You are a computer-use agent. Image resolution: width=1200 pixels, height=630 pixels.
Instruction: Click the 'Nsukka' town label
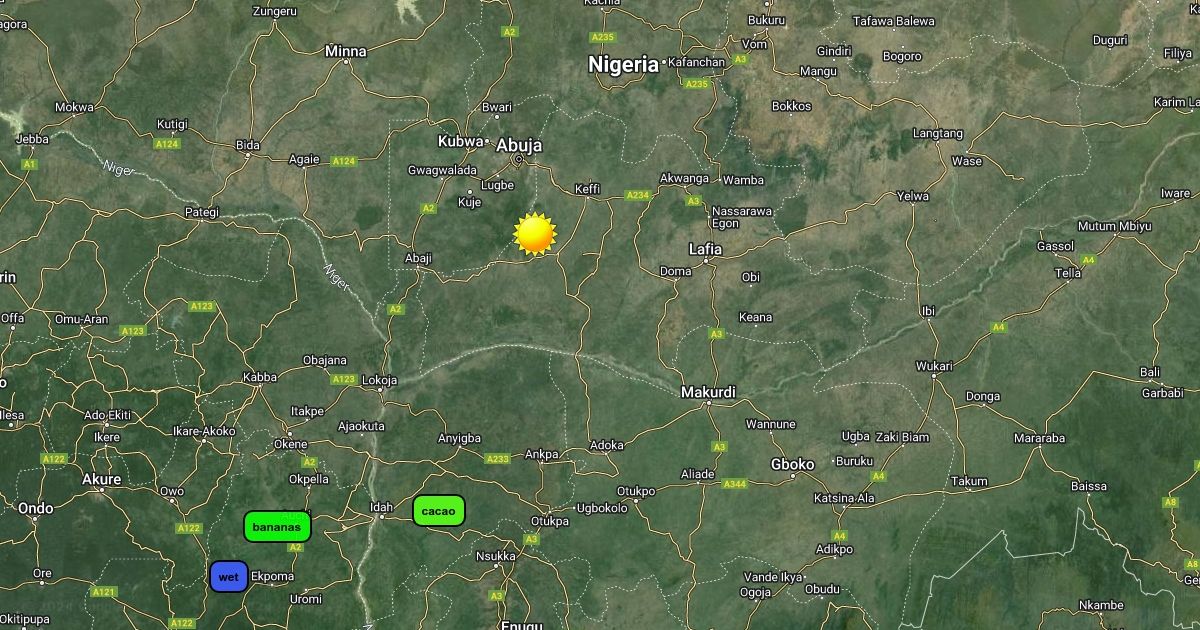point(496,556)
